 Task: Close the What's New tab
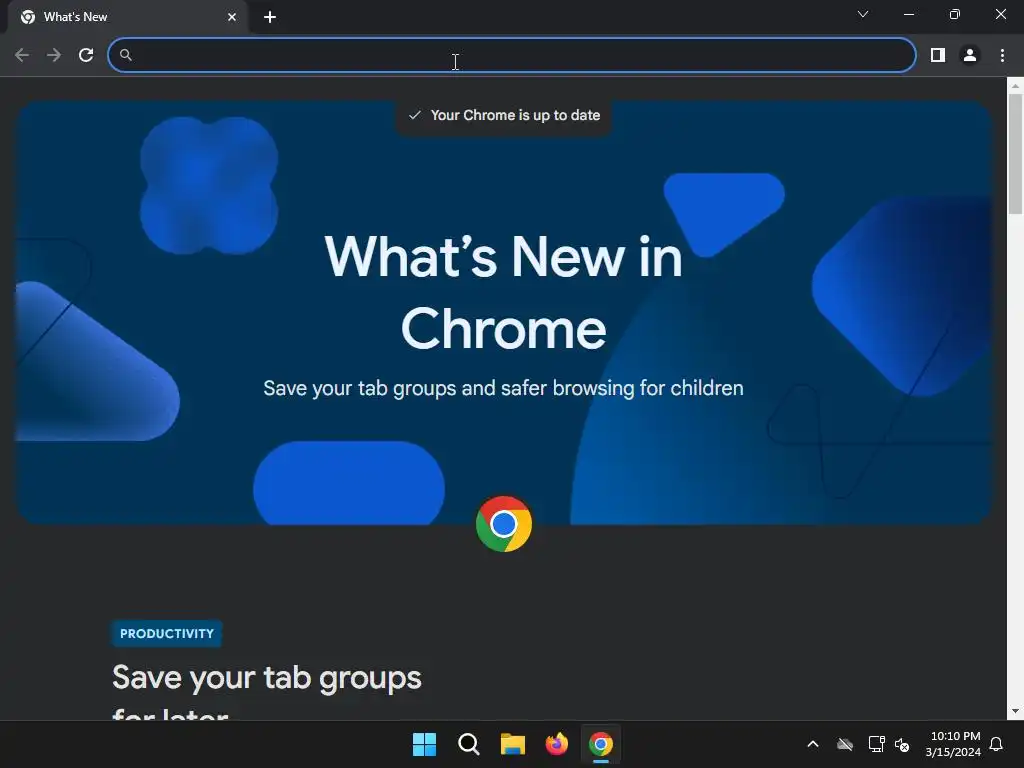(x=232, y=17)
